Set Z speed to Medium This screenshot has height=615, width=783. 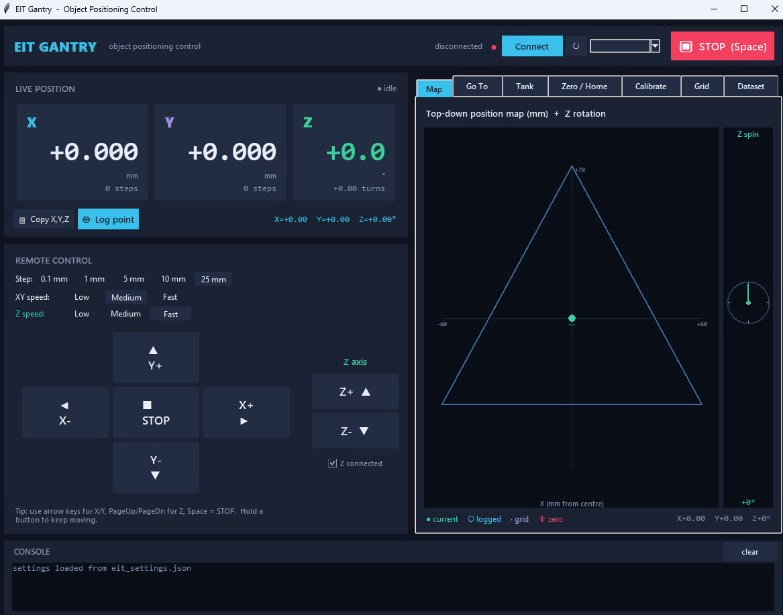coord(125,314)
